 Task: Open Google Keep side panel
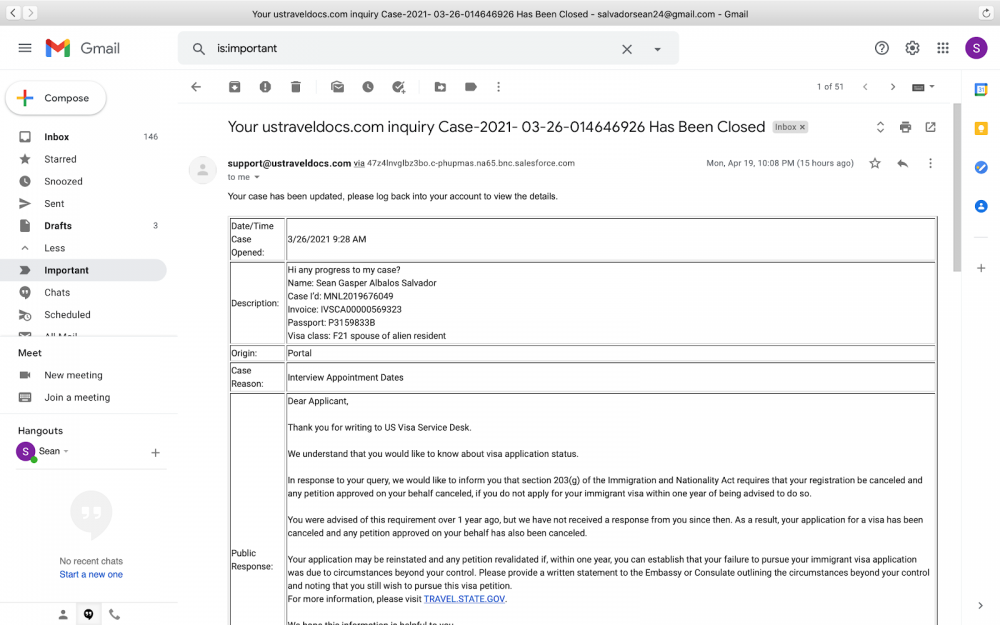pos(981,129)
